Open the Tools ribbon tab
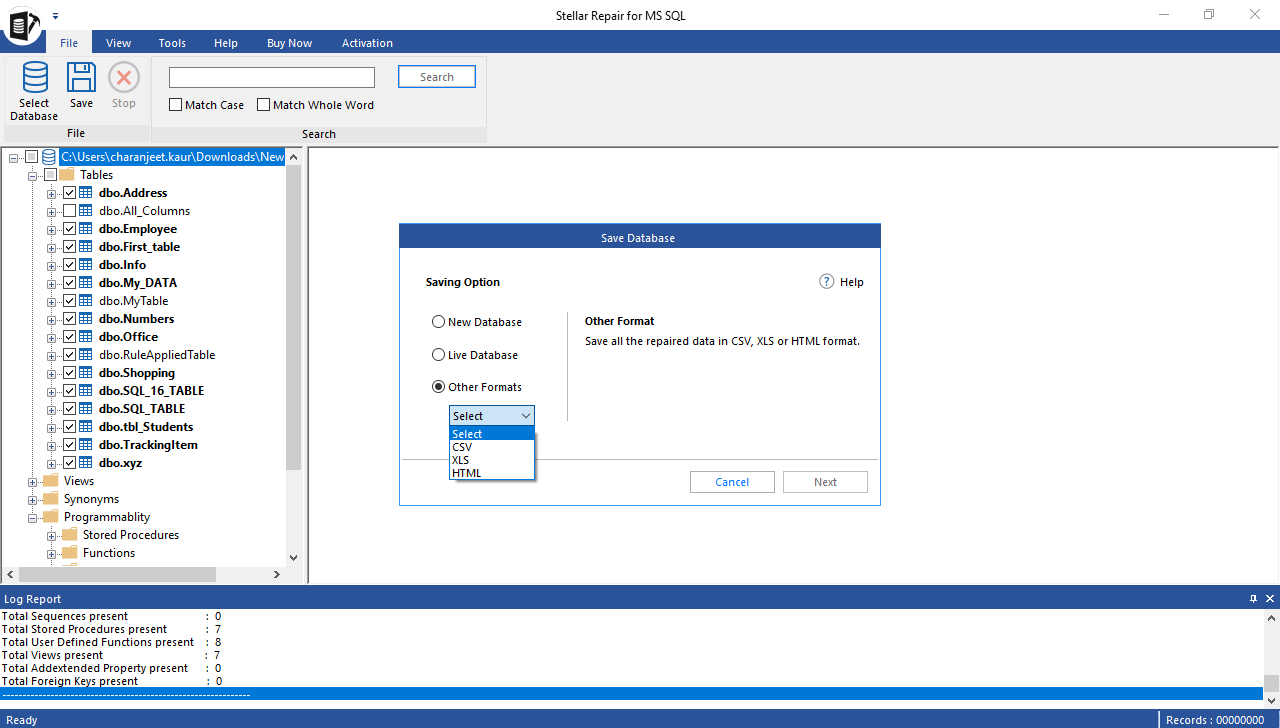The image size is (1280, 728). (x=172, y=43)
